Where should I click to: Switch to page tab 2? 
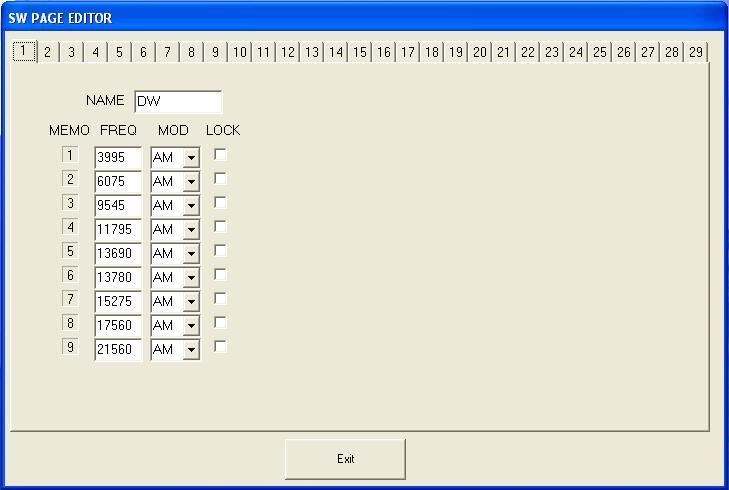point(47,52)
